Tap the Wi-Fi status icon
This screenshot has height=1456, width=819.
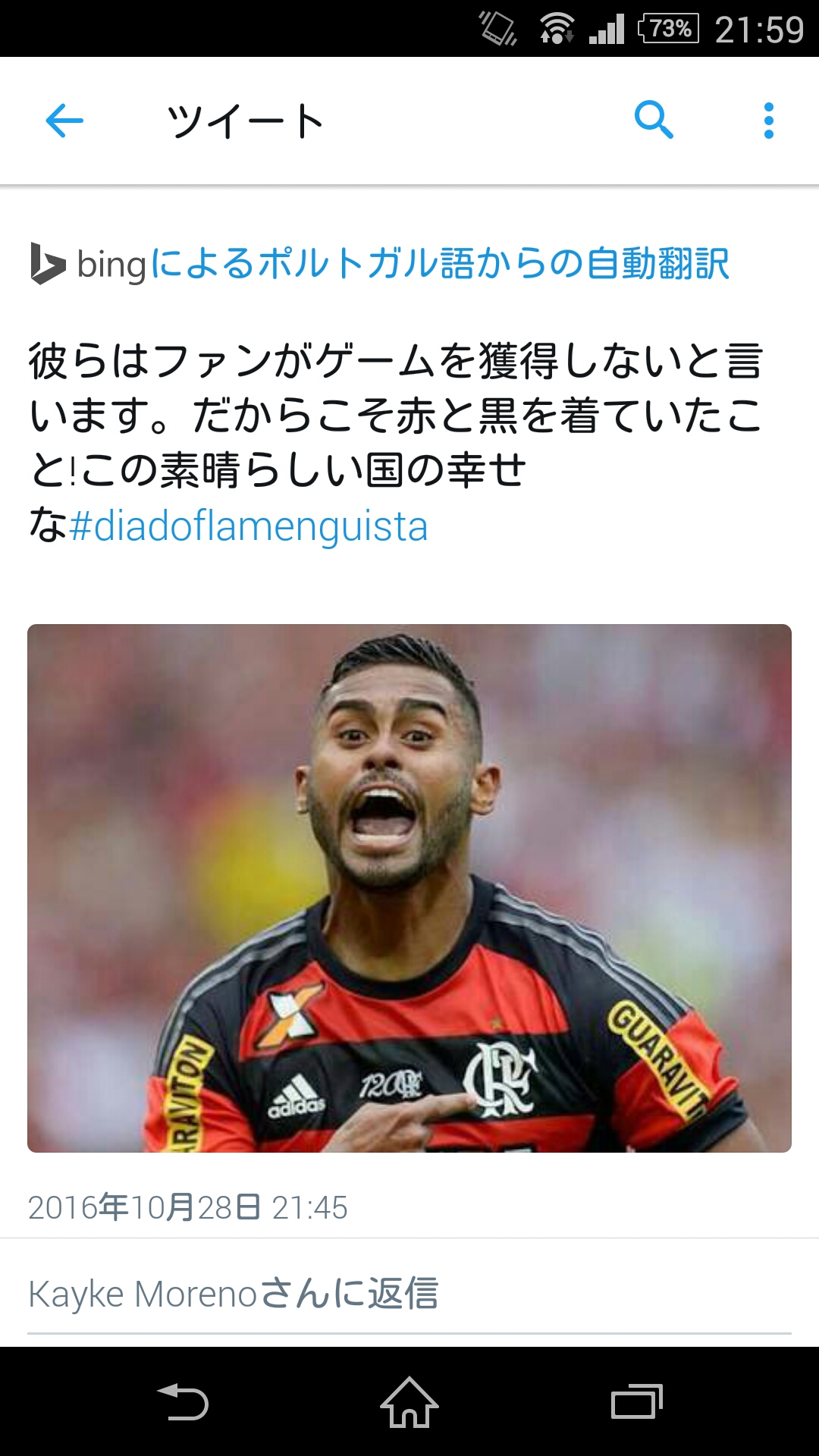557,29
